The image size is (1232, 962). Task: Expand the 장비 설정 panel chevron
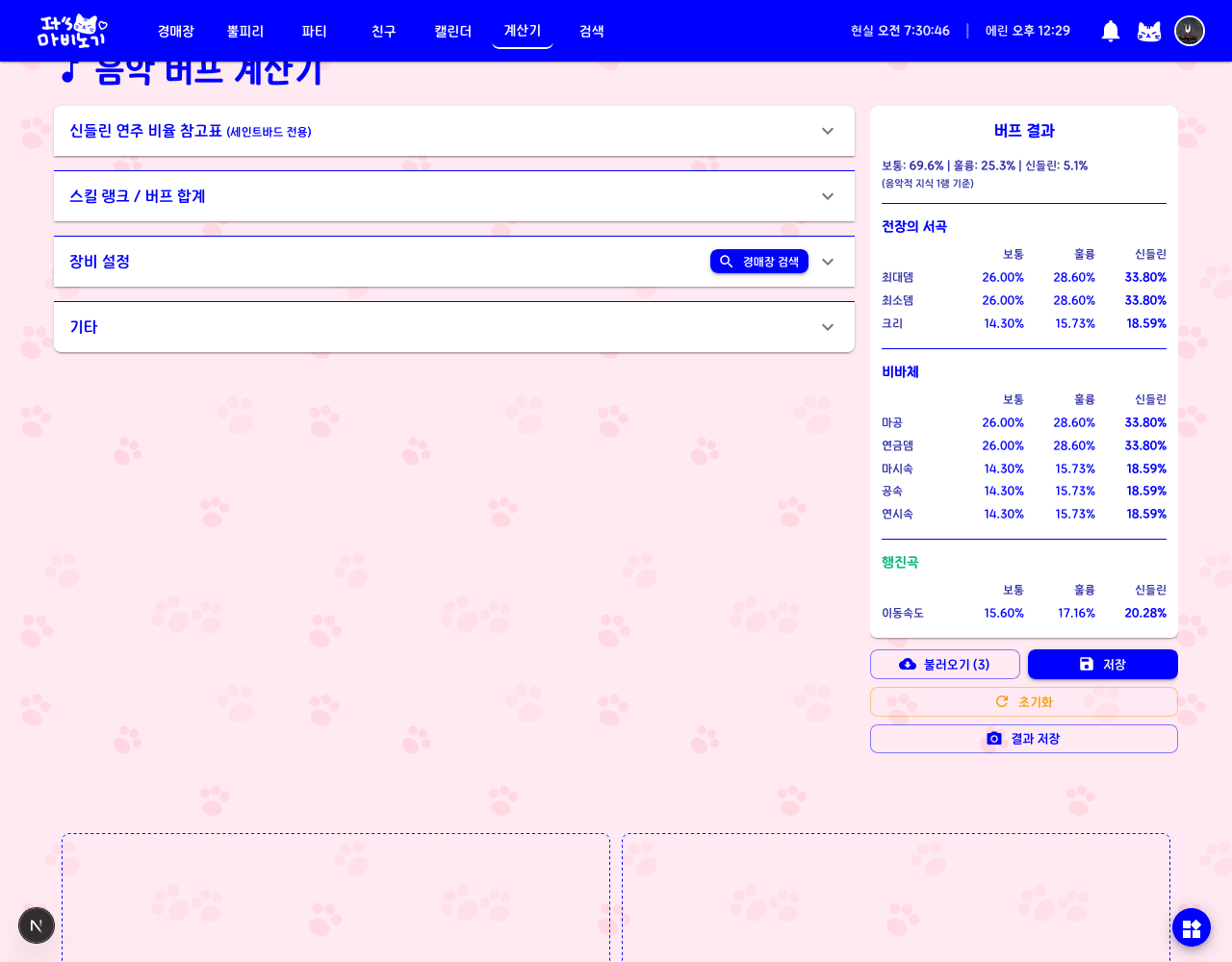pyautogui.click(x=828, y=262)
